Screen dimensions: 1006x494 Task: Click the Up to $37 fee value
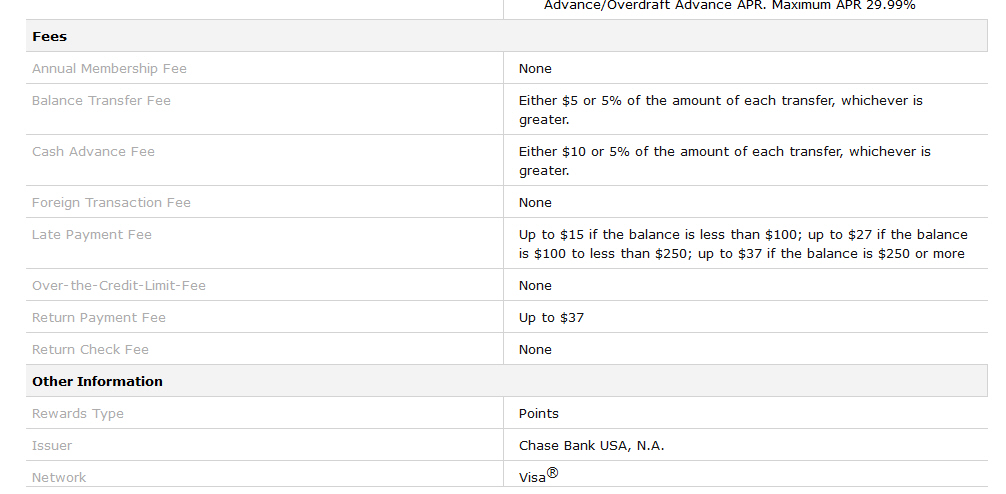(551, 318)
